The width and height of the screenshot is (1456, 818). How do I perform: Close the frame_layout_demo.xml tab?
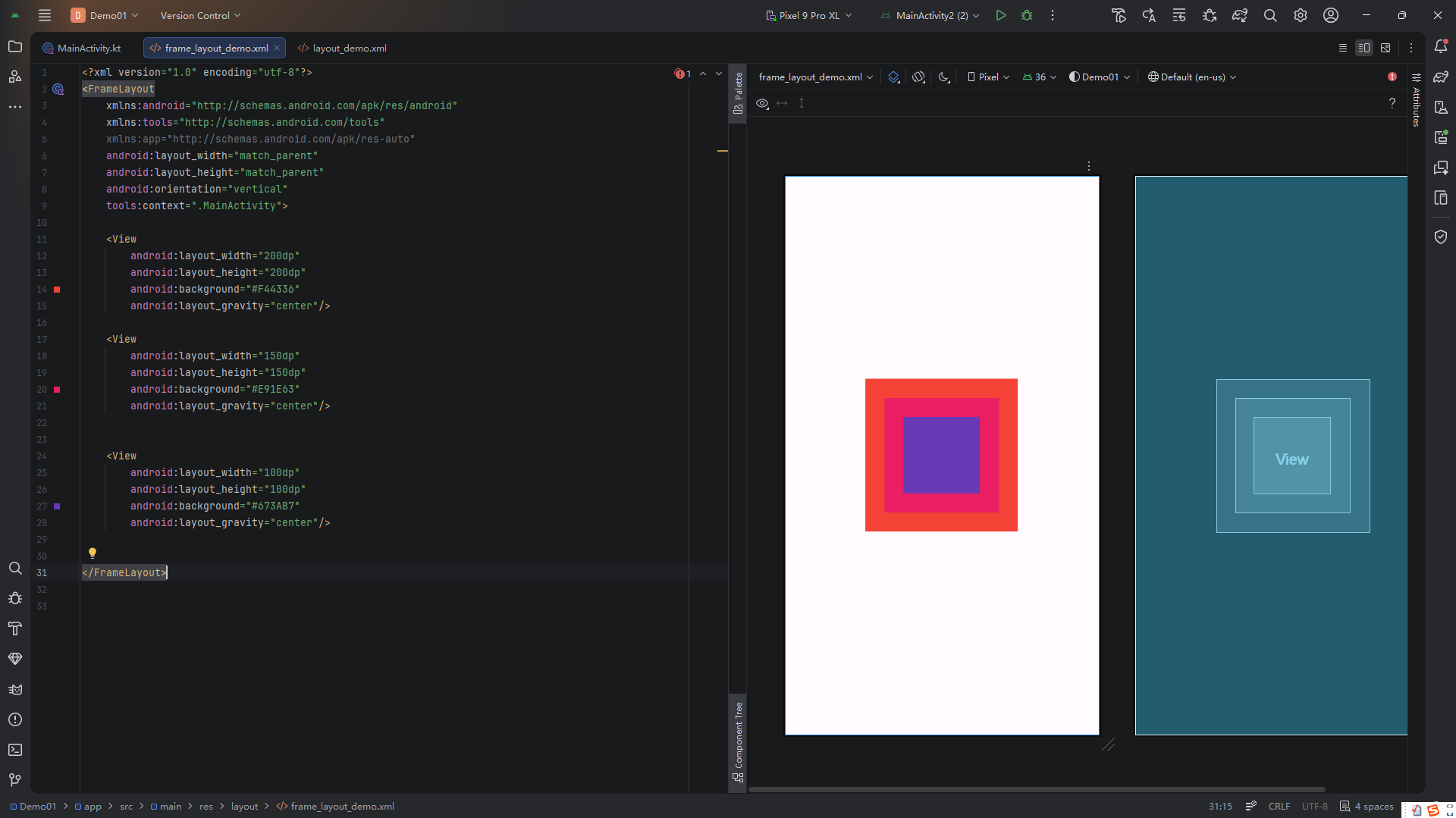tap(277, 48)
